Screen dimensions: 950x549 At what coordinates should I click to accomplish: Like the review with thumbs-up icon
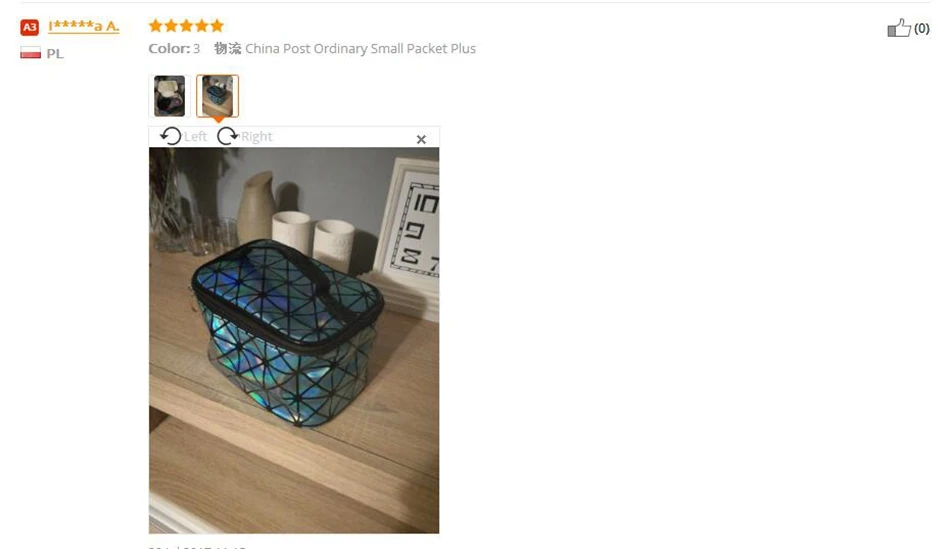tap(899, 28)
